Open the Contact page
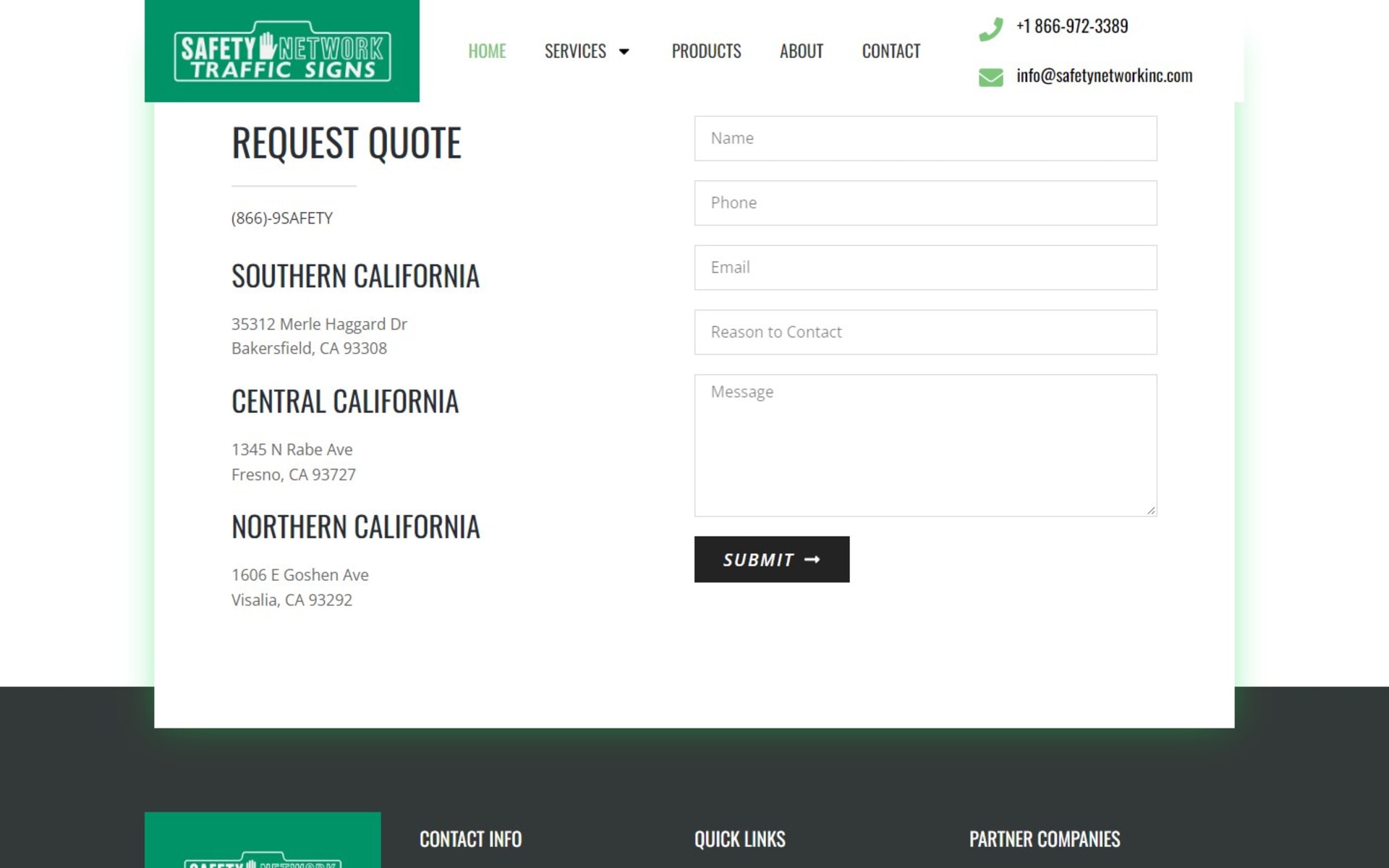 [x=891, y=51]
